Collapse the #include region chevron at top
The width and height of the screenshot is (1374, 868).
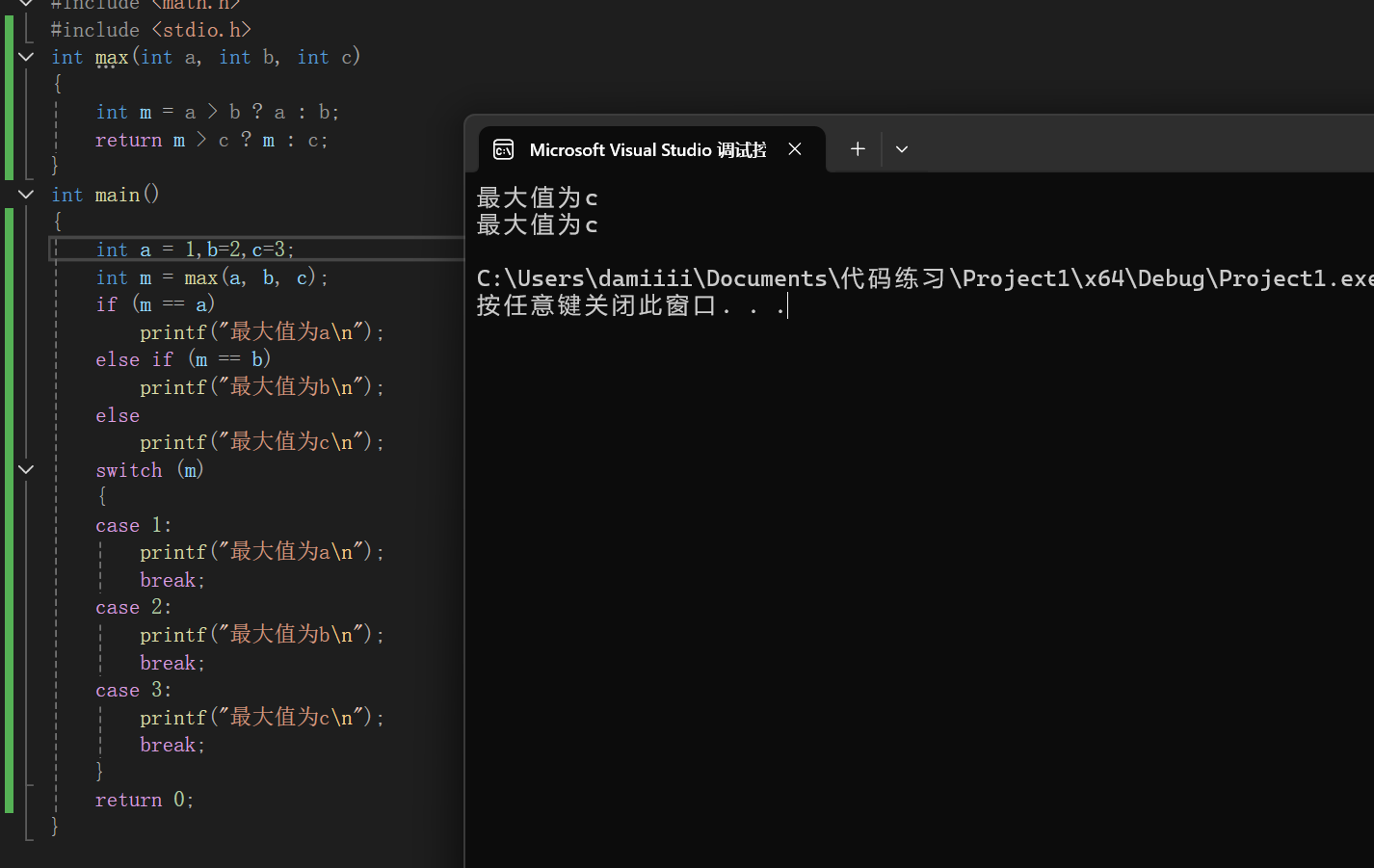point(26,4)
